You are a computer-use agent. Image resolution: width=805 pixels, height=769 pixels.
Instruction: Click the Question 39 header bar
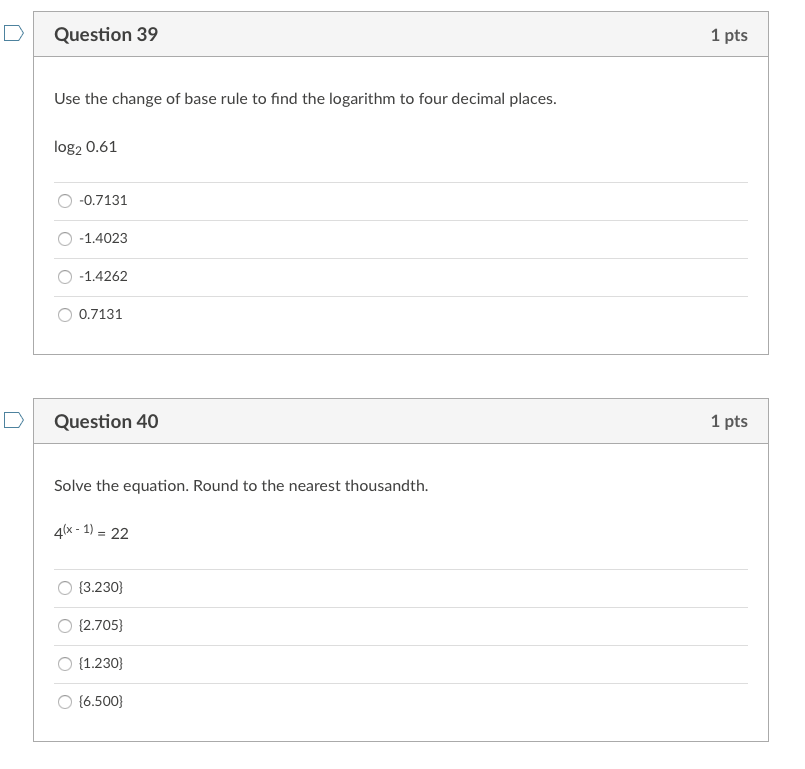click(x=400, y=33)
